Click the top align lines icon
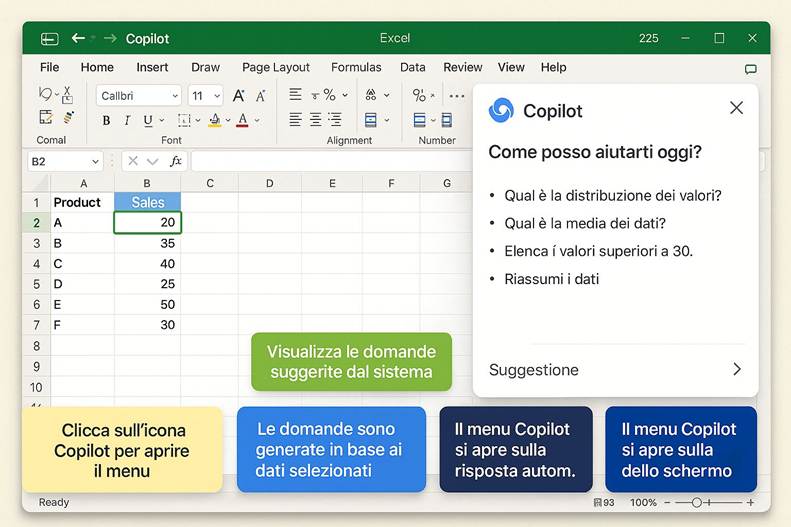 coord(295,94)
